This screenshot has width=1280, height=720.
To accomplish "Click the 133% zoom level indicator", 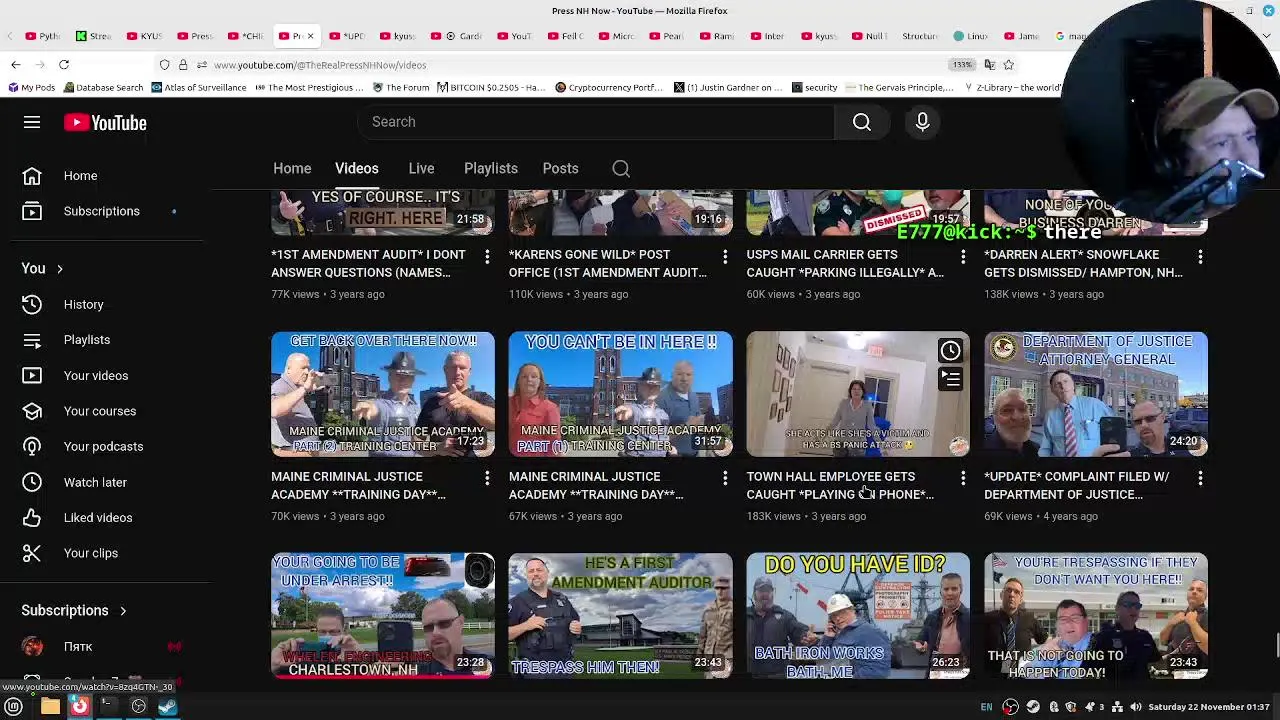I will coord(962,65).
